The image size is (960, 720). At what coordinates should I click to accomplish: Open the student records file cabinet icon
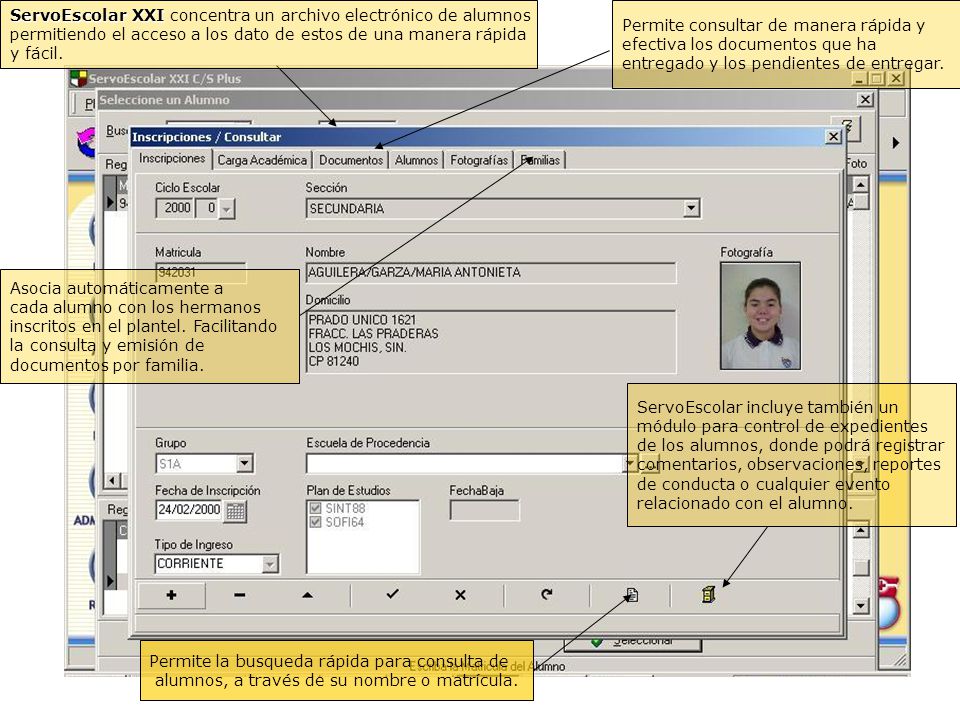click(x=708, y=594)
